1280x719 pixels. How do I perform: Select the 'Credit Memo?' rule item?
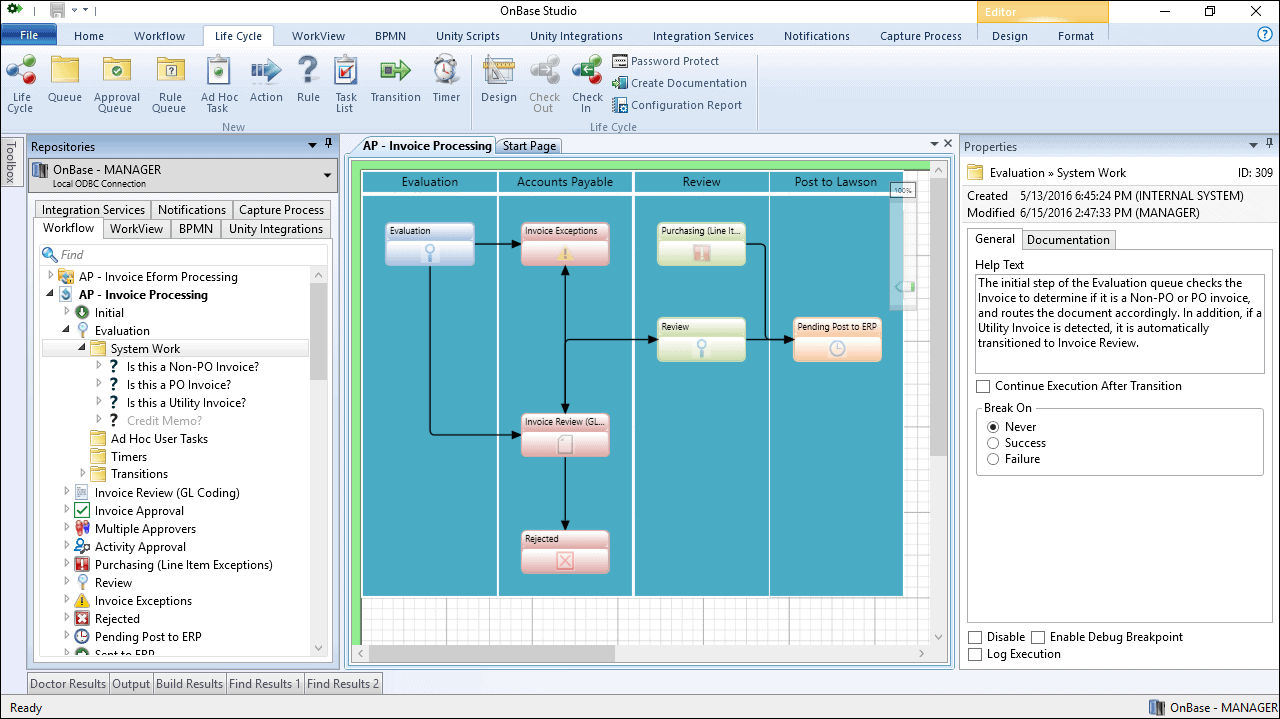point(164,420)
